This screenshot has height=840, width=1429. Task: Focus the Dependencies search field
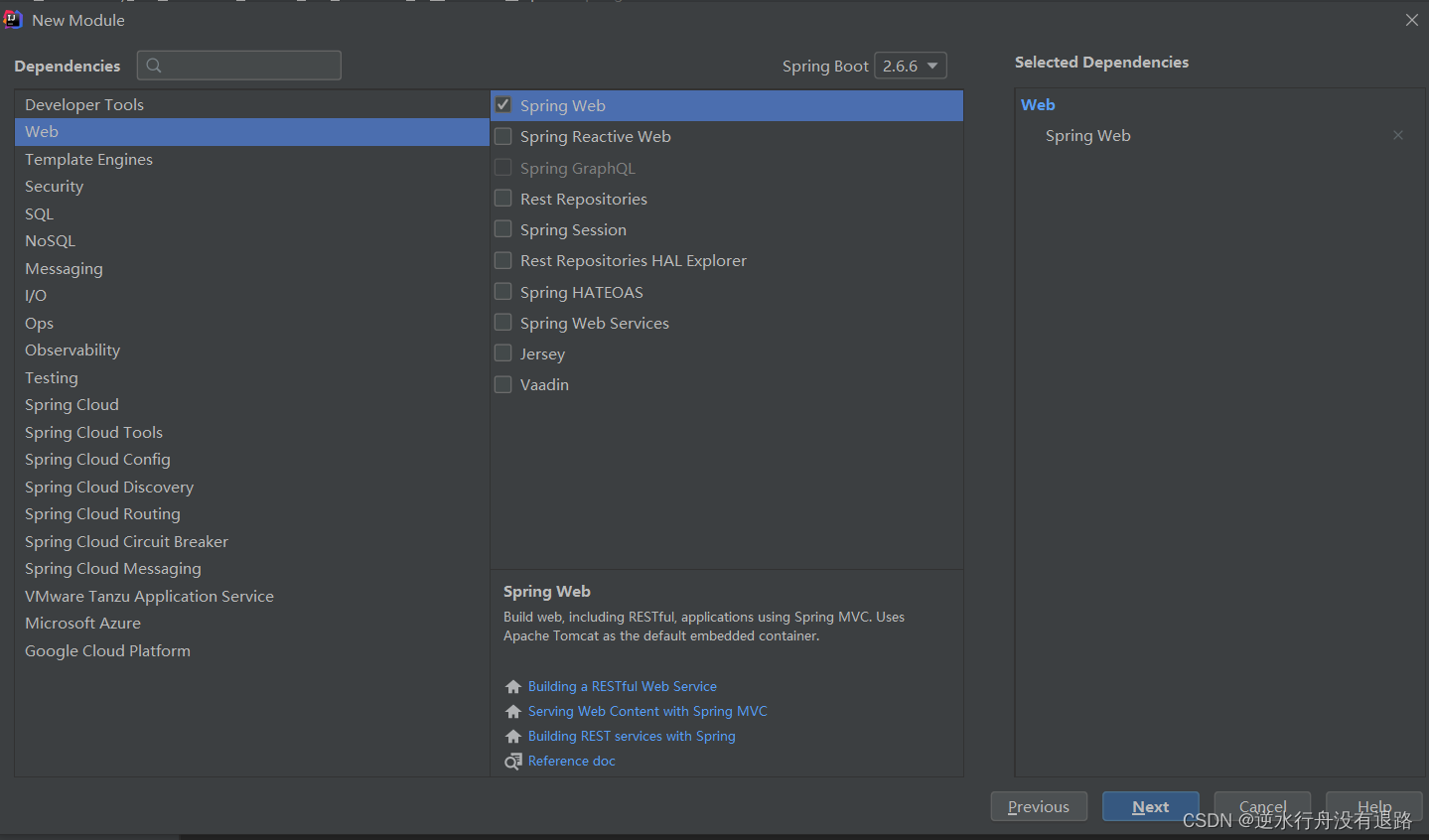(239, 66)
